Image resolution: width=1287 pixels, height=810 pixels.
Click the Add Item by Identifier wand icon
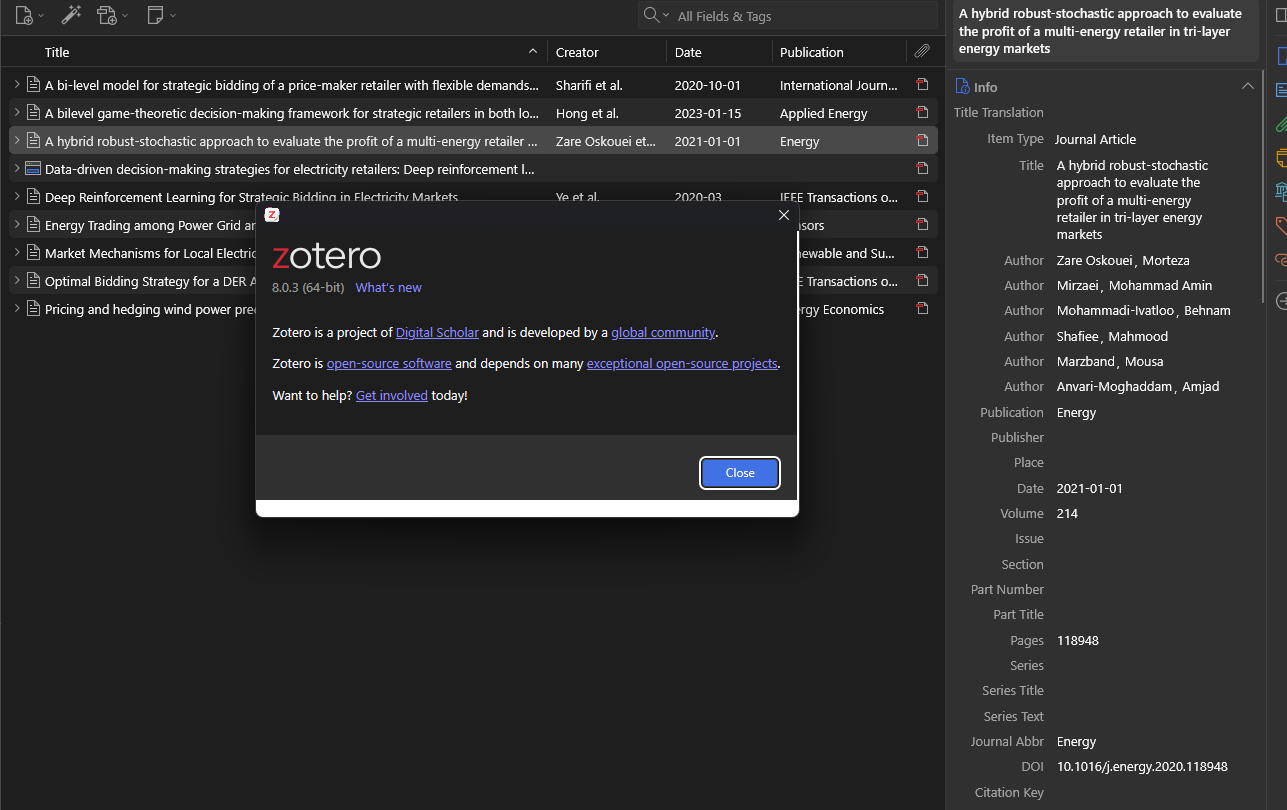pos(71,15)
